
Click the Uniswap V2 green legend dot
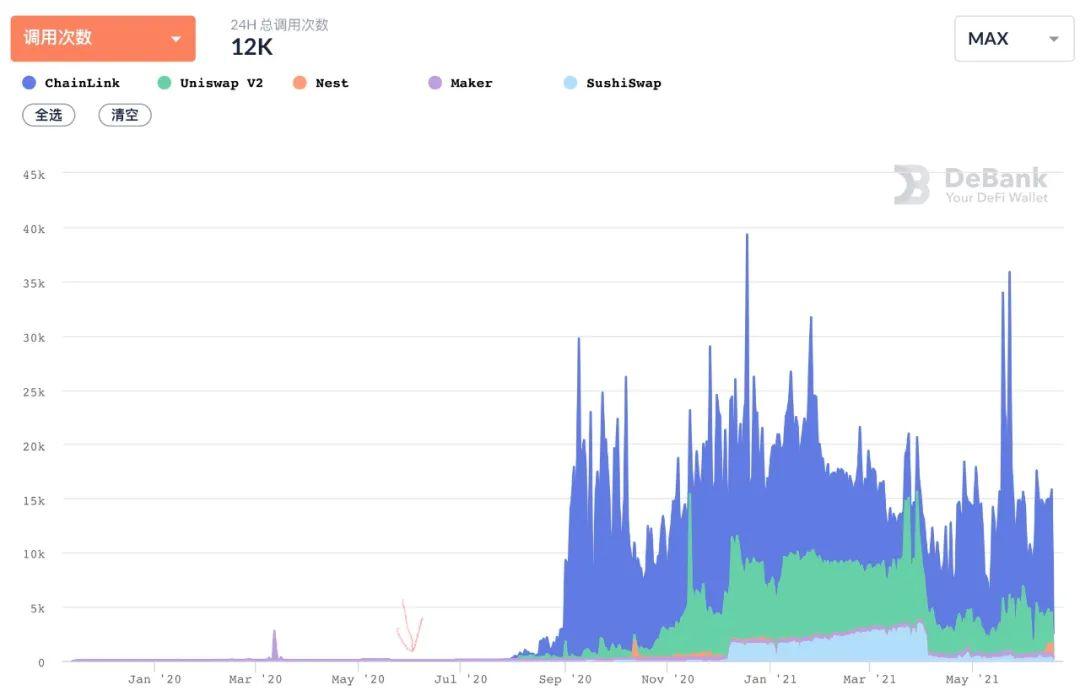coord(164,83)
